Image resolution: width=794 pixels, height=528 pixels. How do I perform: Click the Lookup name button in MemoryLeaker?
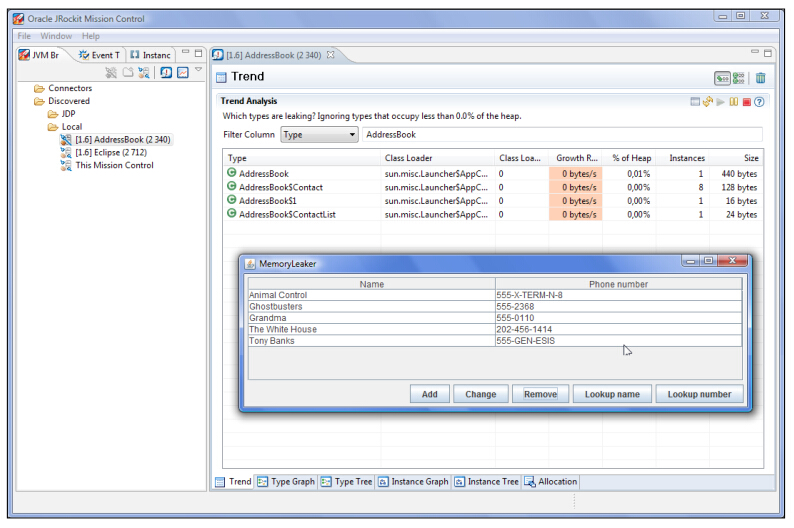(612, 394)
